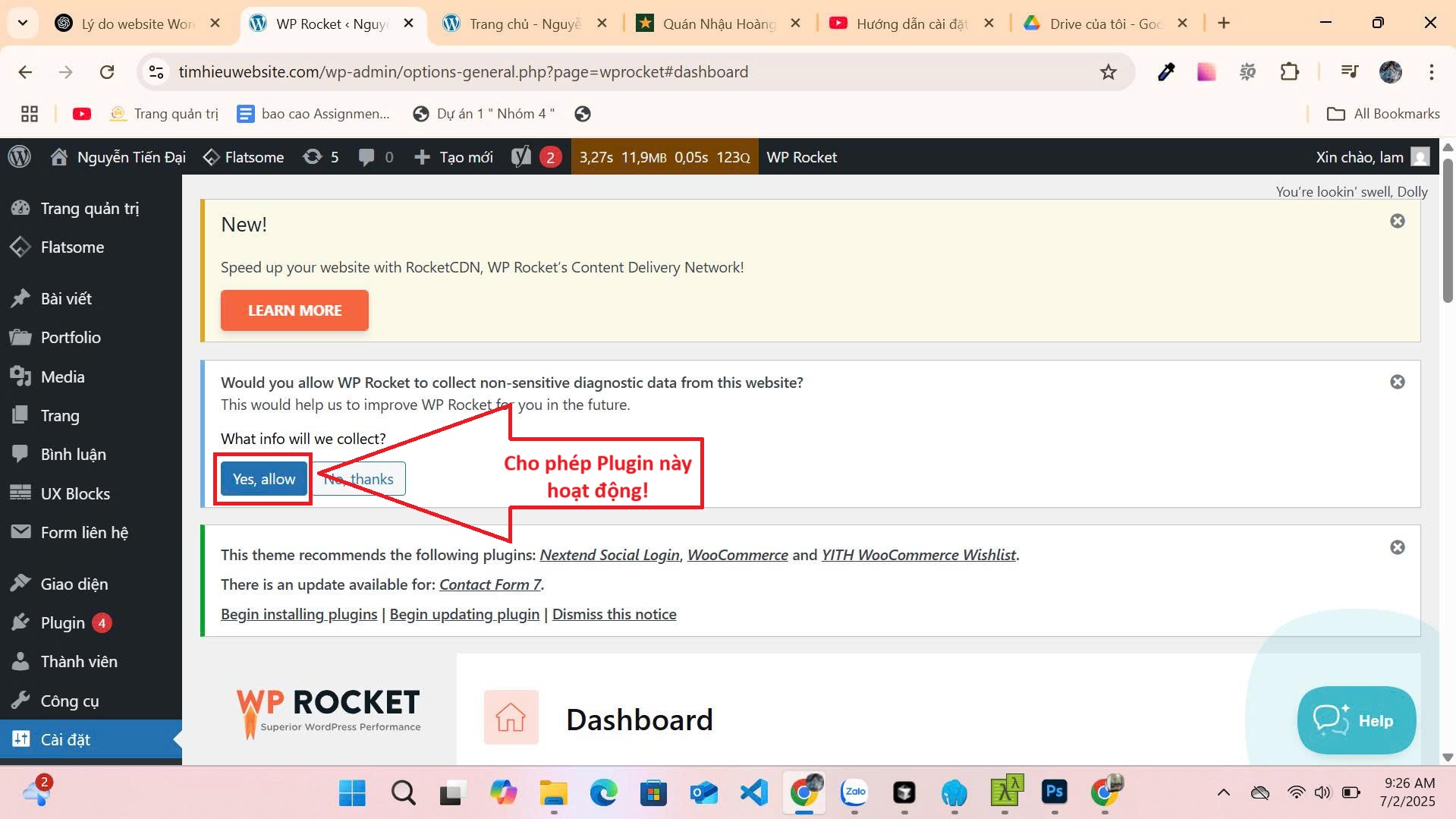Expand the tab search dropdown
Screen dimensions: 1456x819
coord(23,24)
